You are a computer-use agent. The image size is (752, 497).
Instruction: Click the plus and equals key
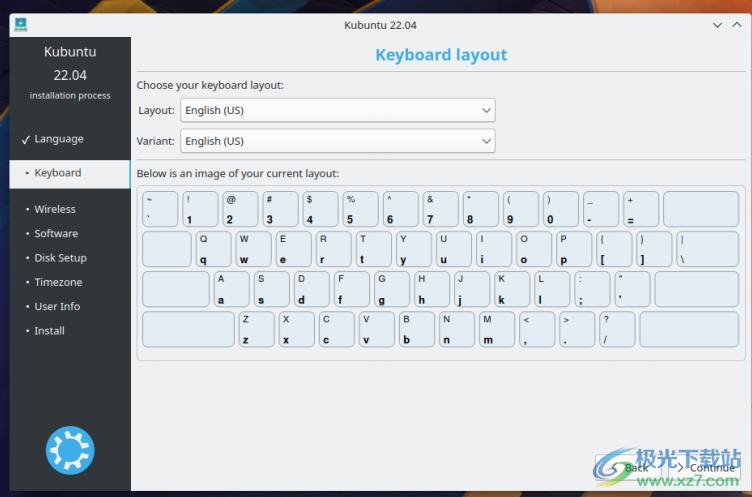[641, 209]
